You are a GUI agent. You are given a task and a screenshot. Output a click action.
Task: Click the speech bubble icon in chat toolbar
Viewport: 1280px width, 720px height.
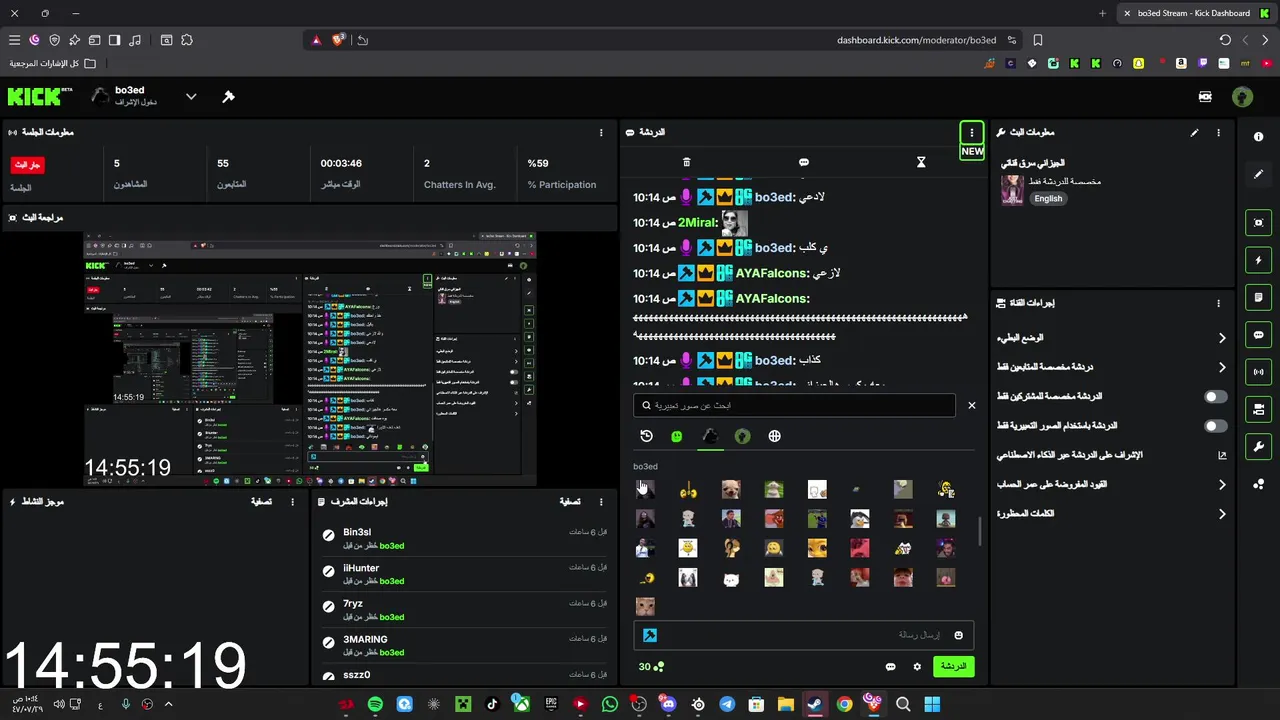click(804, 162)
